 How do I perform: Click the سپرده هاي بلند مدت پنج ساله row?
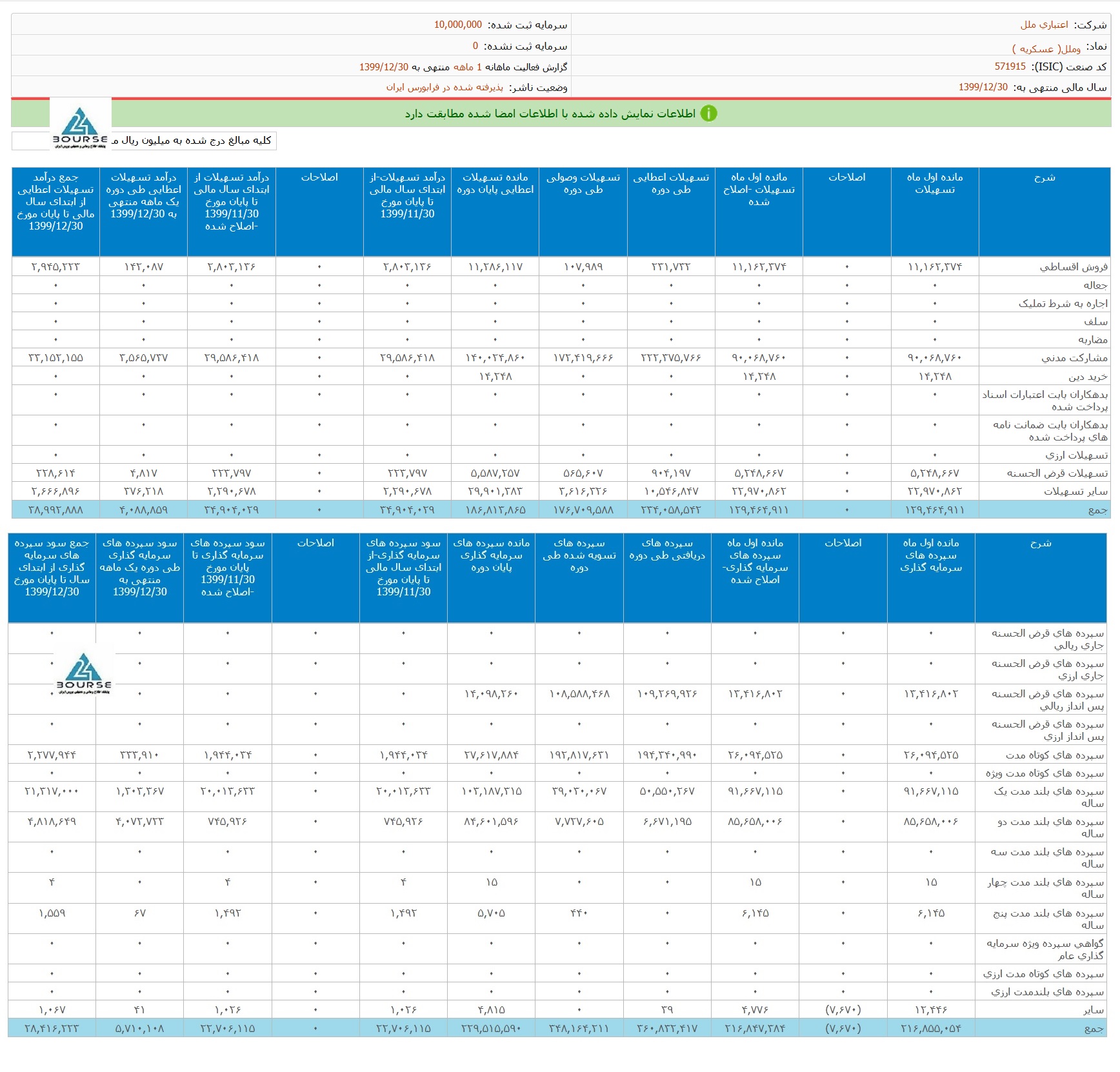pyautogui.click(x=1048, y=918)
